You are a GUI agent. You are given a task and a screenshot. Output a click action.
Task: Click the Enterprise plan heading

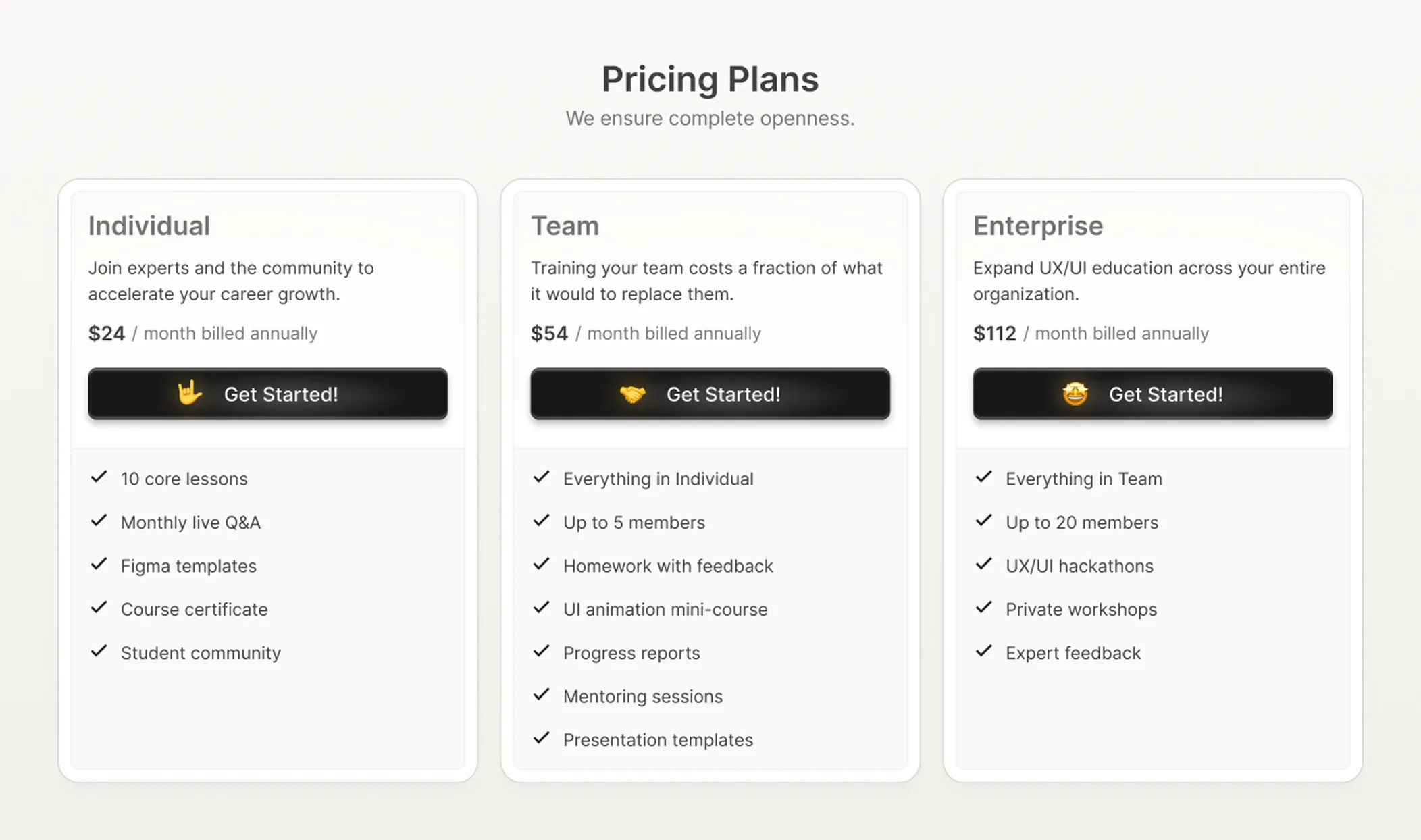click(x=1038, y=226)
